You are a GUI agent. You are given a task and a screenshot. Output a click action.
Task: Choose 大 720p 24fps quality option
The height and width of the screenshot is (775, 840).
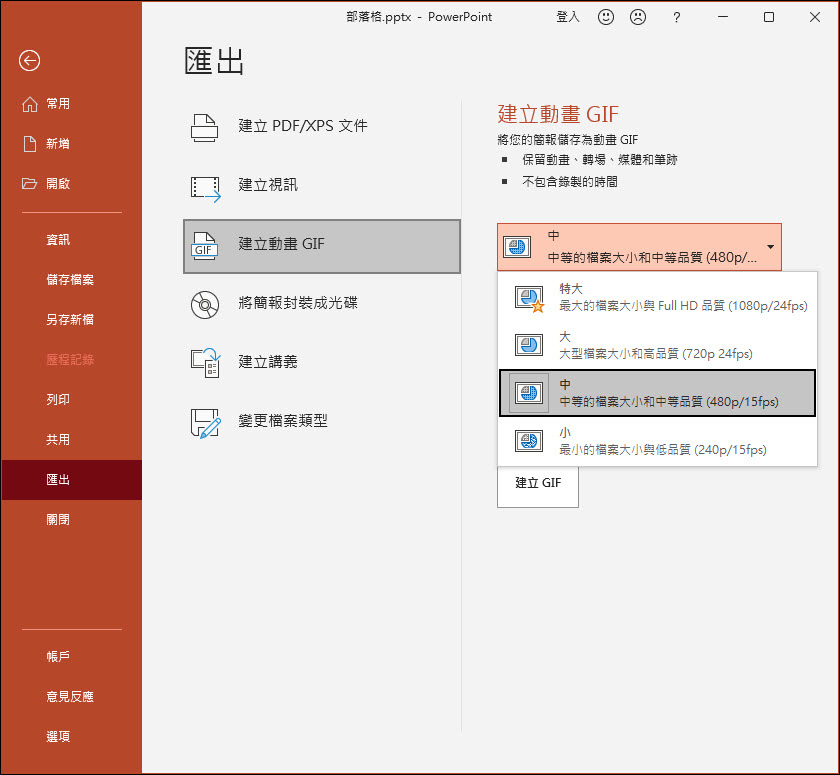(657, 345)
